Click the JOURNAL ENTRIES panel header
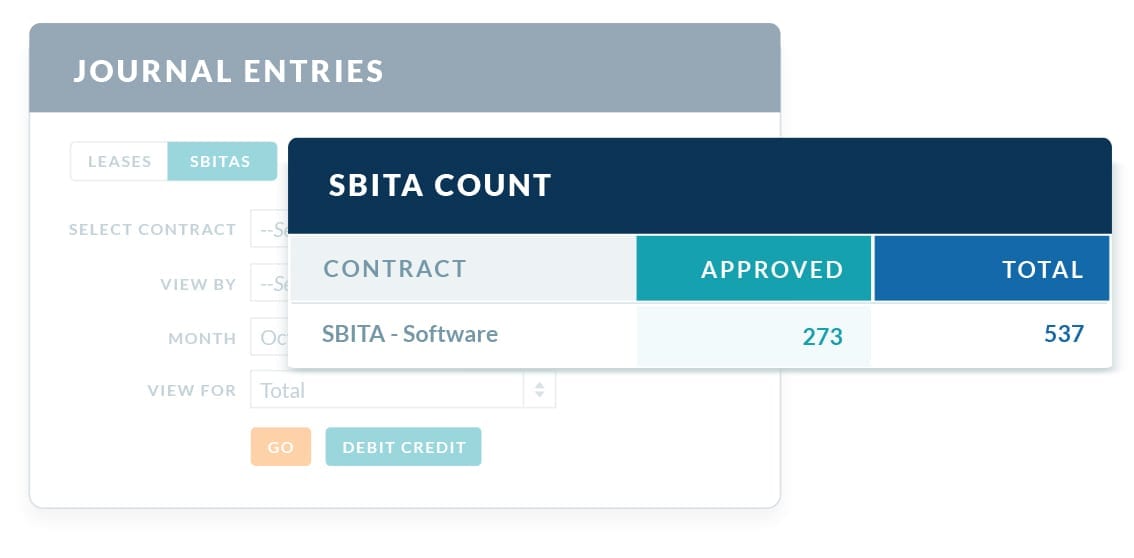Image resolution: width=1134 pixels, height=558 pixels. (404, 68)
